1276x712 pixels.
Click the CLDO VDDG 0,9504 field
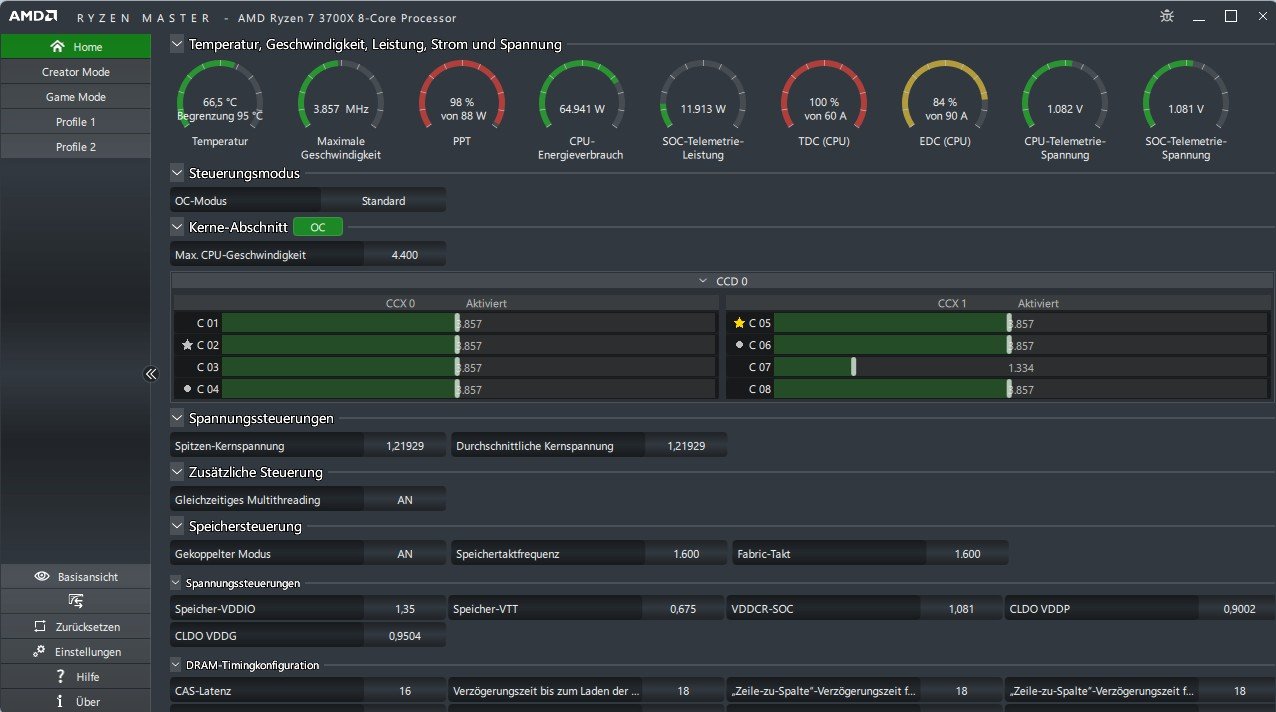pos(405,635)
